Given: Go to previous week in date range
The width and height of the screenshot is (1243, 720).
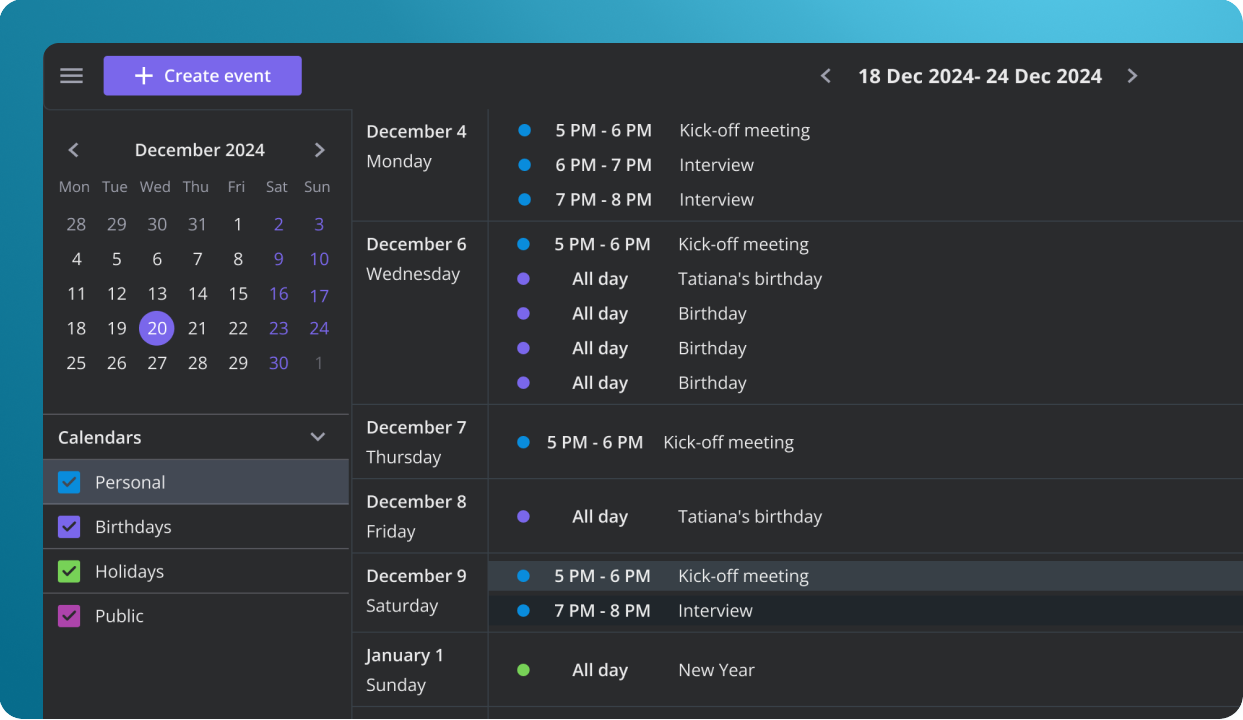Looking at the screenshot, I should coord(826,76).
